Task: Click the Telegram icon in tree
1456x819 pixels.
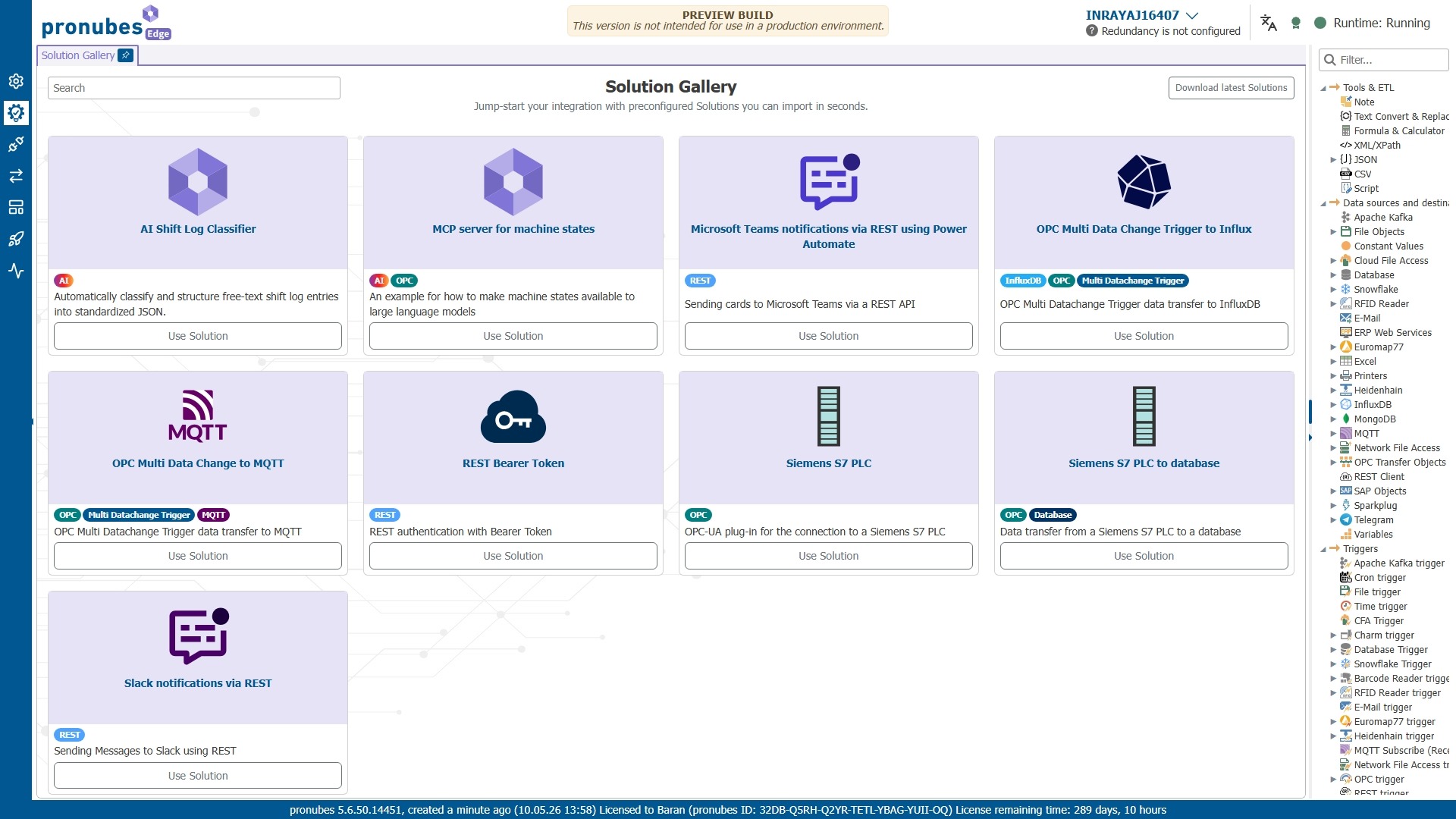Action: pos(1346,520)
